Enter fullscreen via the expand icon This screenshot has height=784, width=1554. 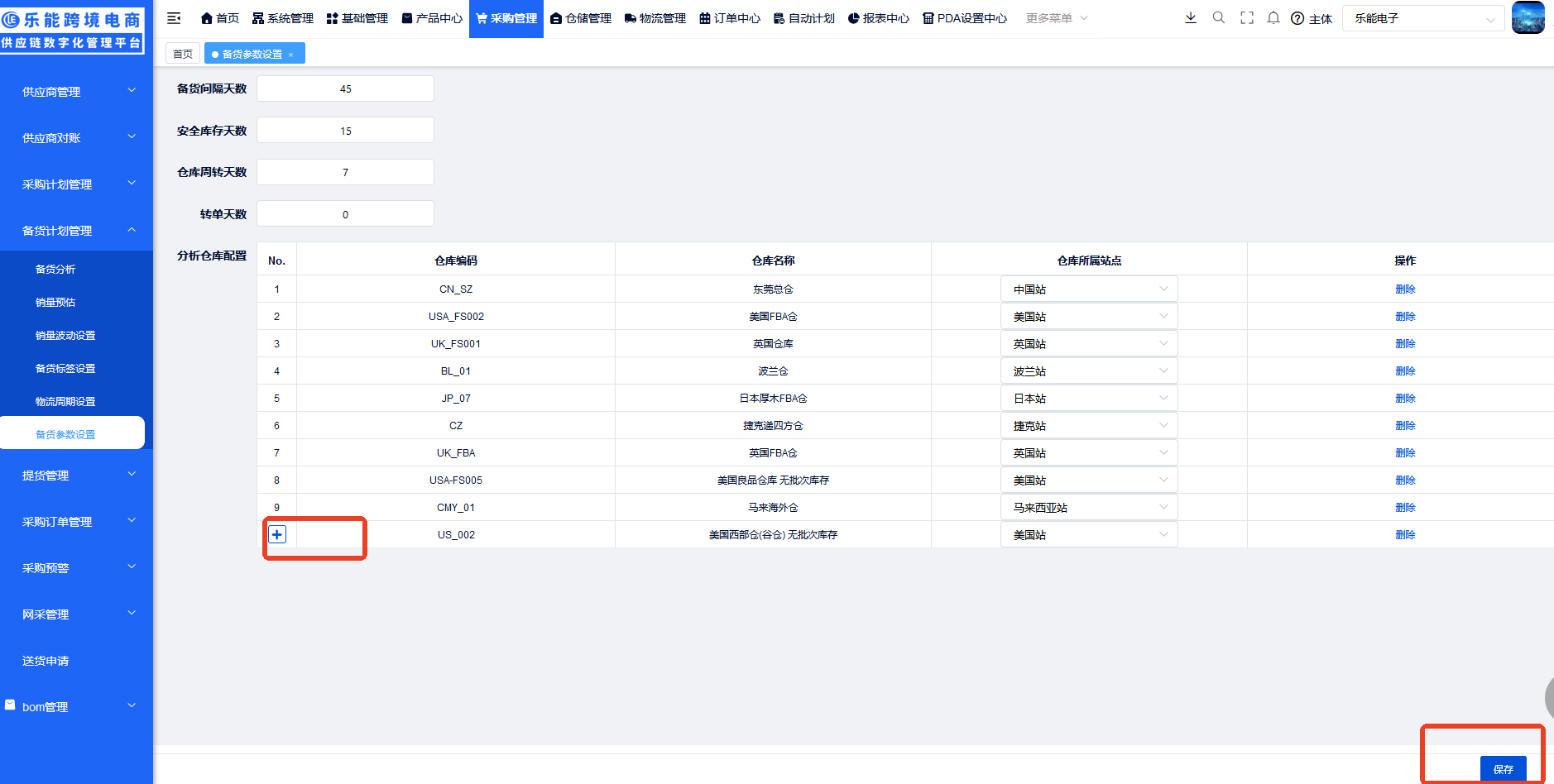click(x=1245, y=17)
